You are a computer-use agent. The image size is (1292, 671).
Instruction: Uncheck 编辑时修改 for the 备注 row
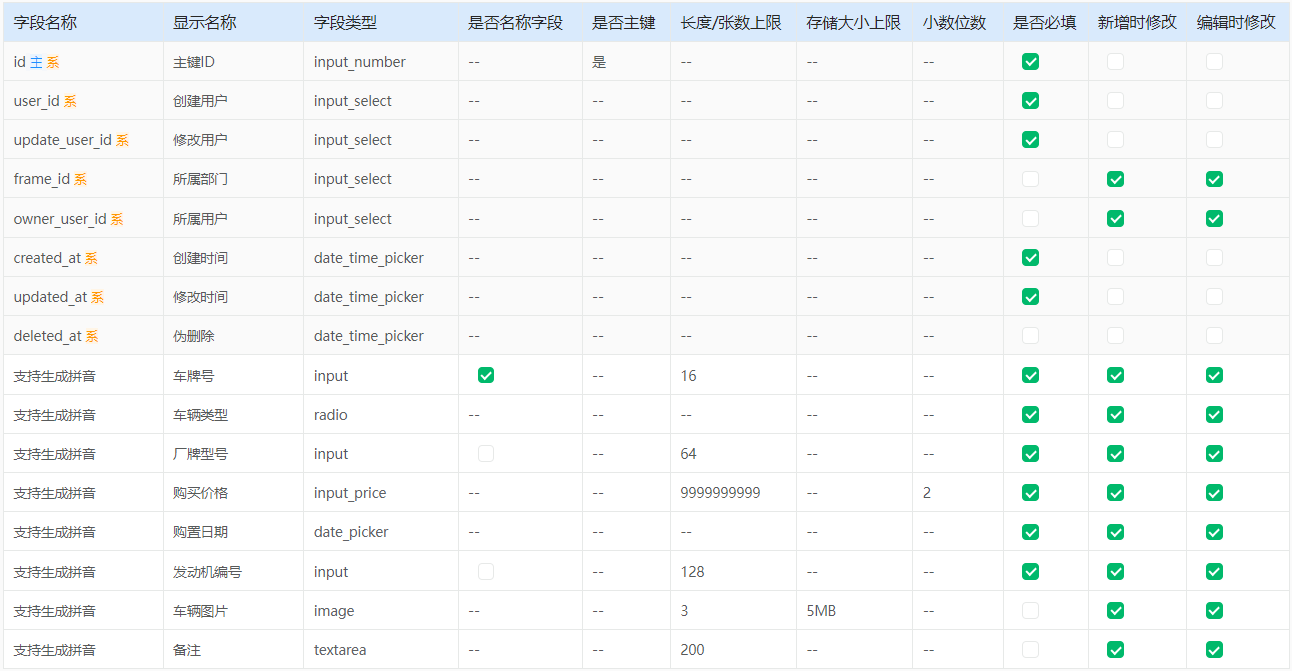pos(1214,650)
